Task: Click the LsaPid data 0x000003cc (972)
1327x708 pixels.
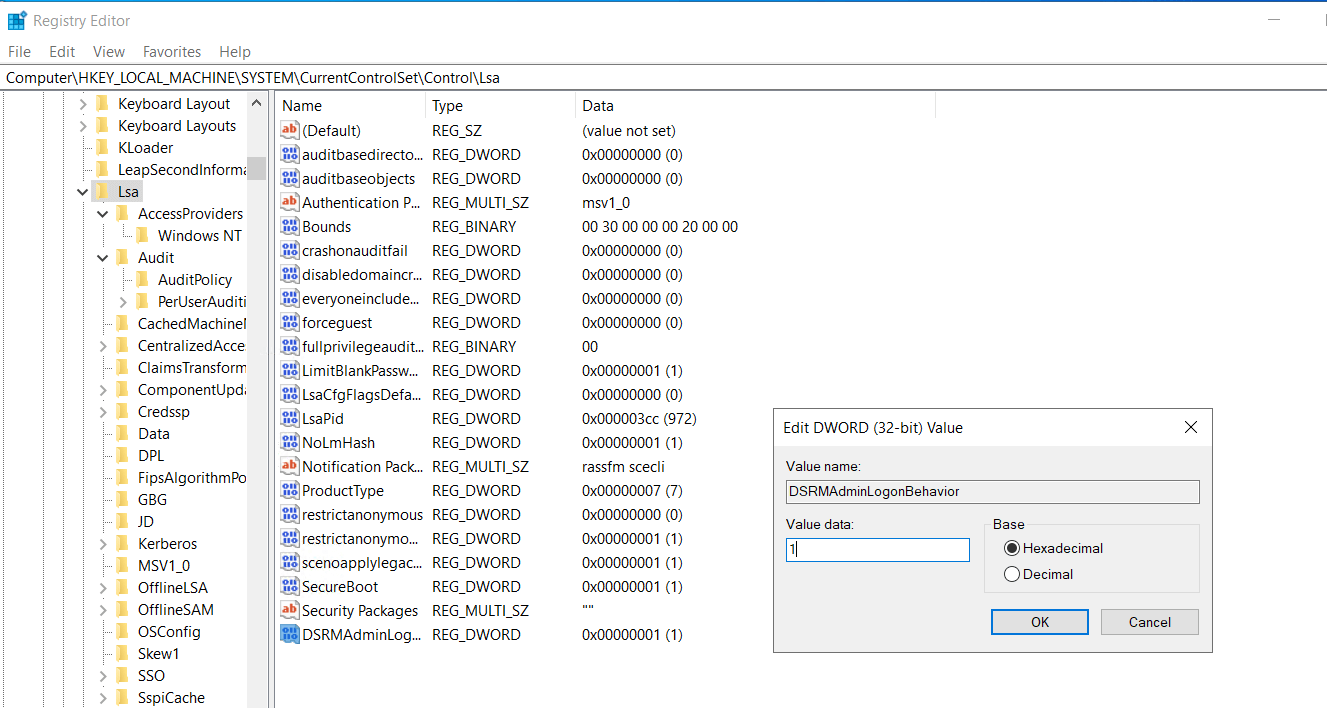Action: (639, 418)
